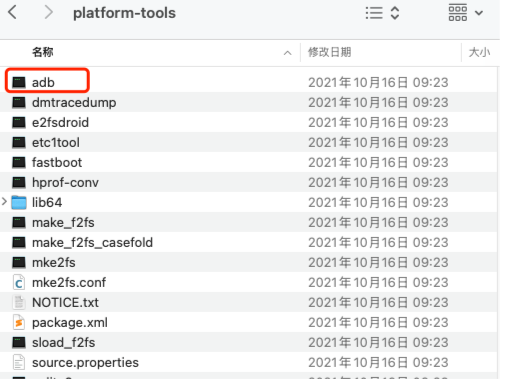Sort by the 名称 column header
Image resolution: width=506 pixels, height=379 pixels.
coord(43,52)
